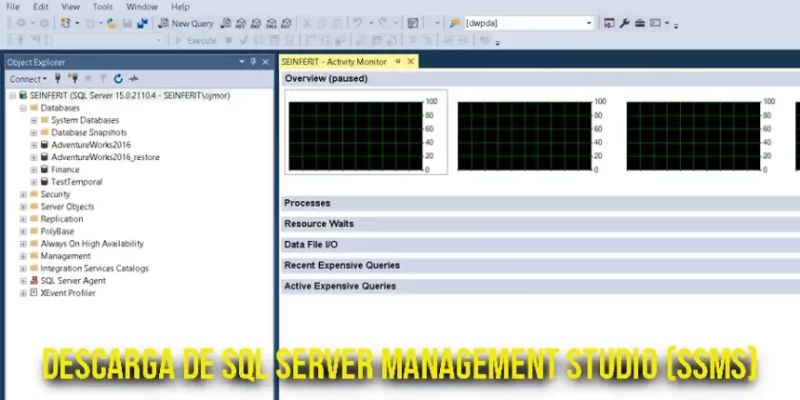
Task: Select the Management folder
Action: click(65, 256)
